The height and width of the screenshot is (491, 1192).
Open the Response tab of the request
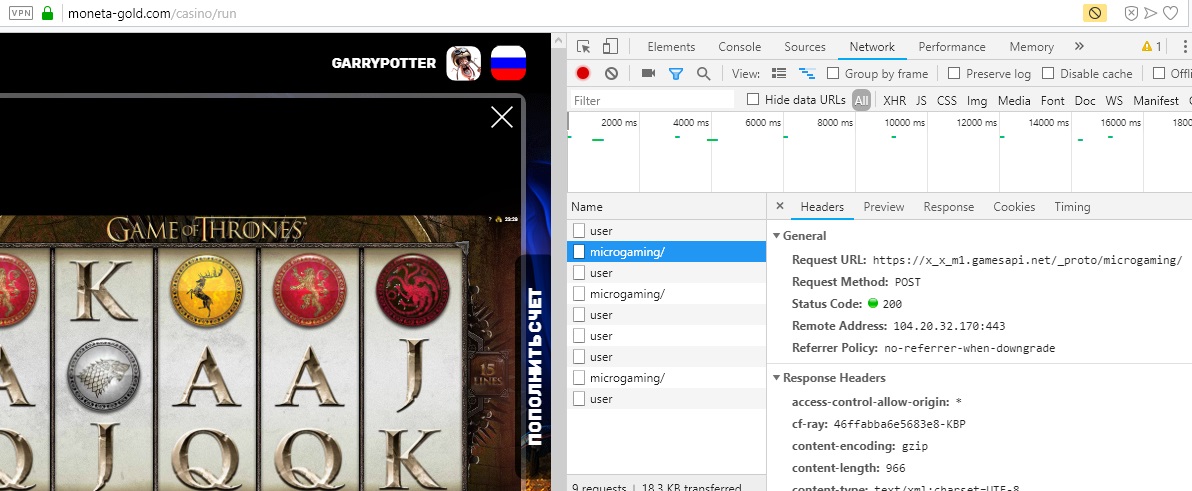tap(948, 207)
